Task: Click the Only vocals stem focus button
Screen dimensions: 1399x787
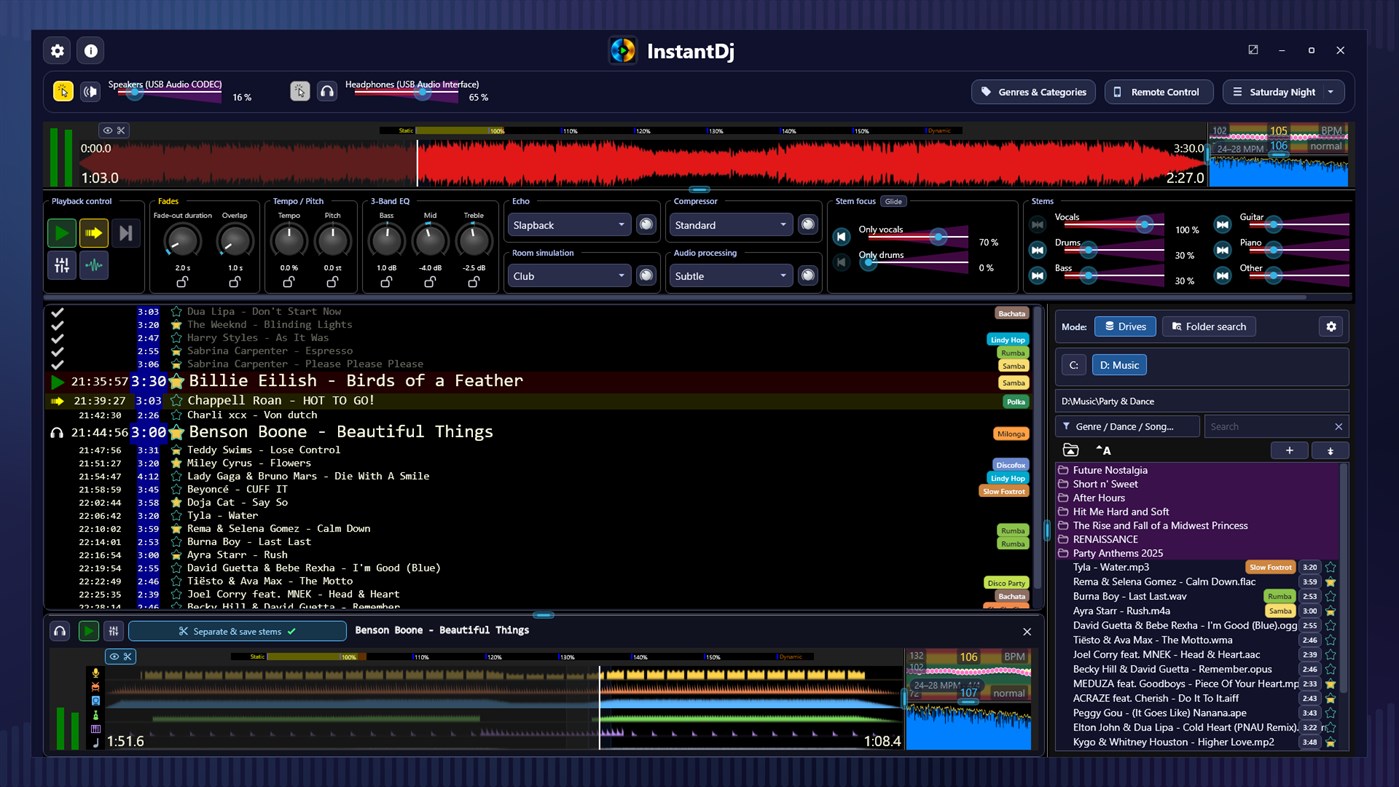Action: pos(842,237)
